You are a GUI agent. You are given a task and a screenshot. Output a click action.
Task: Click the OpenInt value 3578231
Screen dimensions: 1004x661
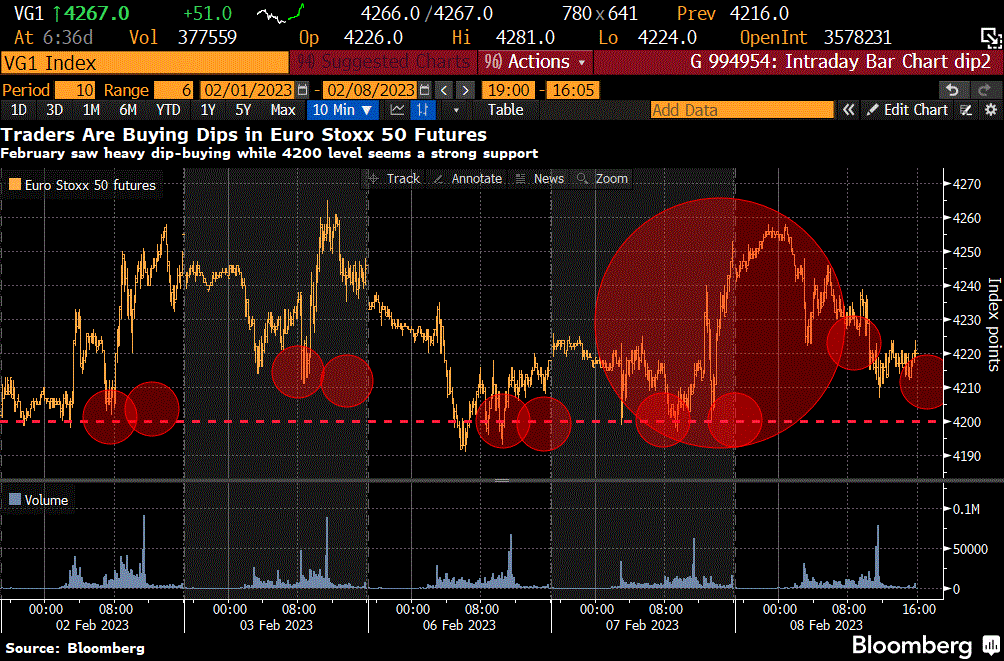tap(857, 38)
